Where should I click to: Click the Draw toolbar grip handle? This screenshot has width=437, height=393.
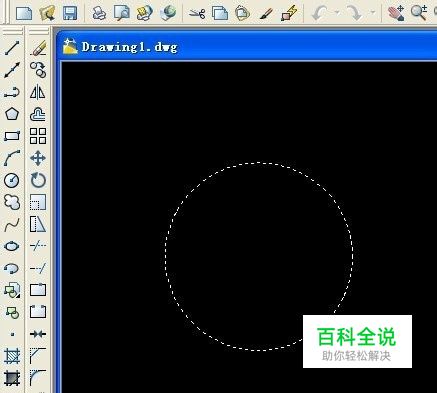click(x=12, y=32)
